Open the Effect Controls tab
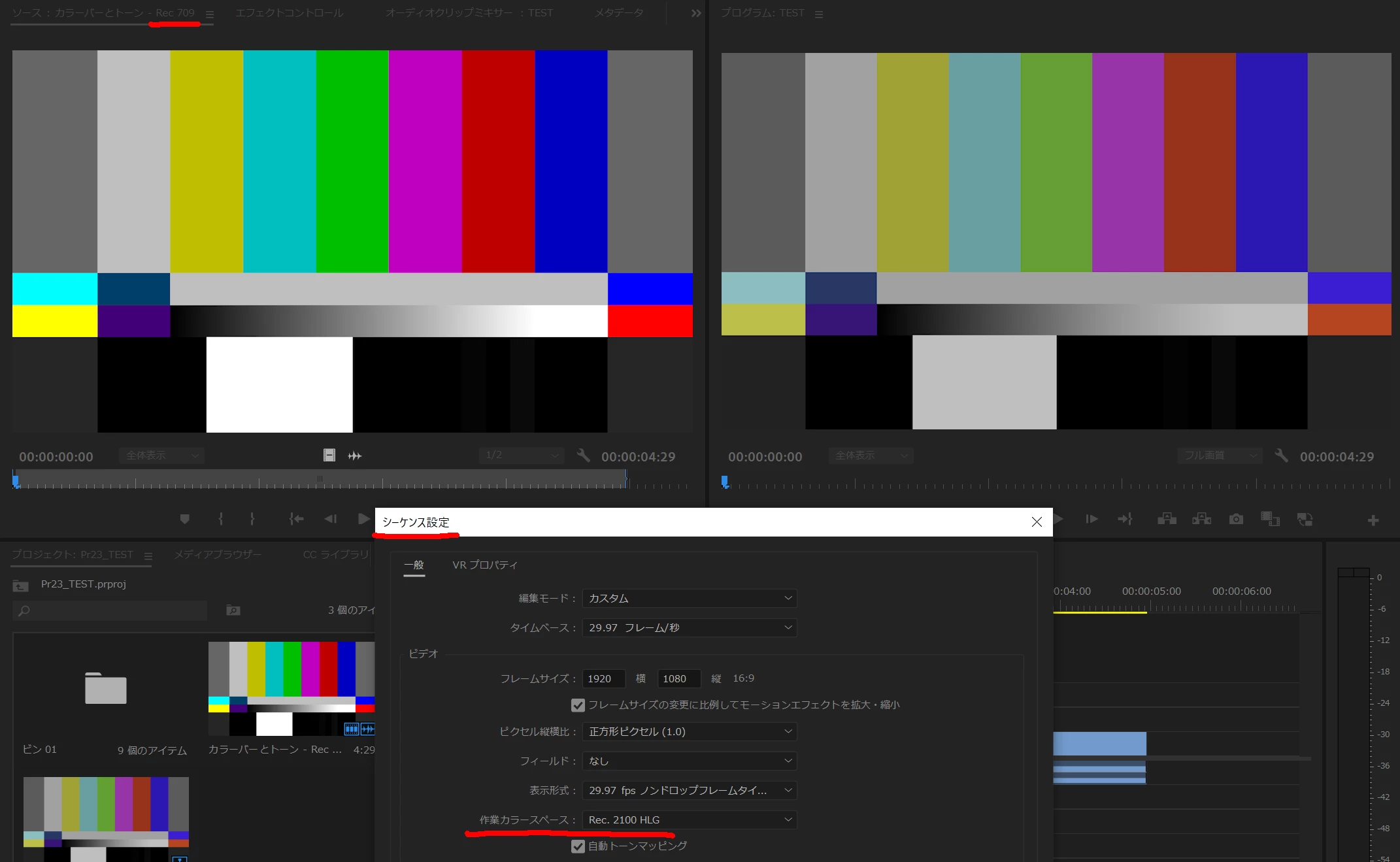The height and width of the screenshot is (862, 1400). click(x=289, y=13)
